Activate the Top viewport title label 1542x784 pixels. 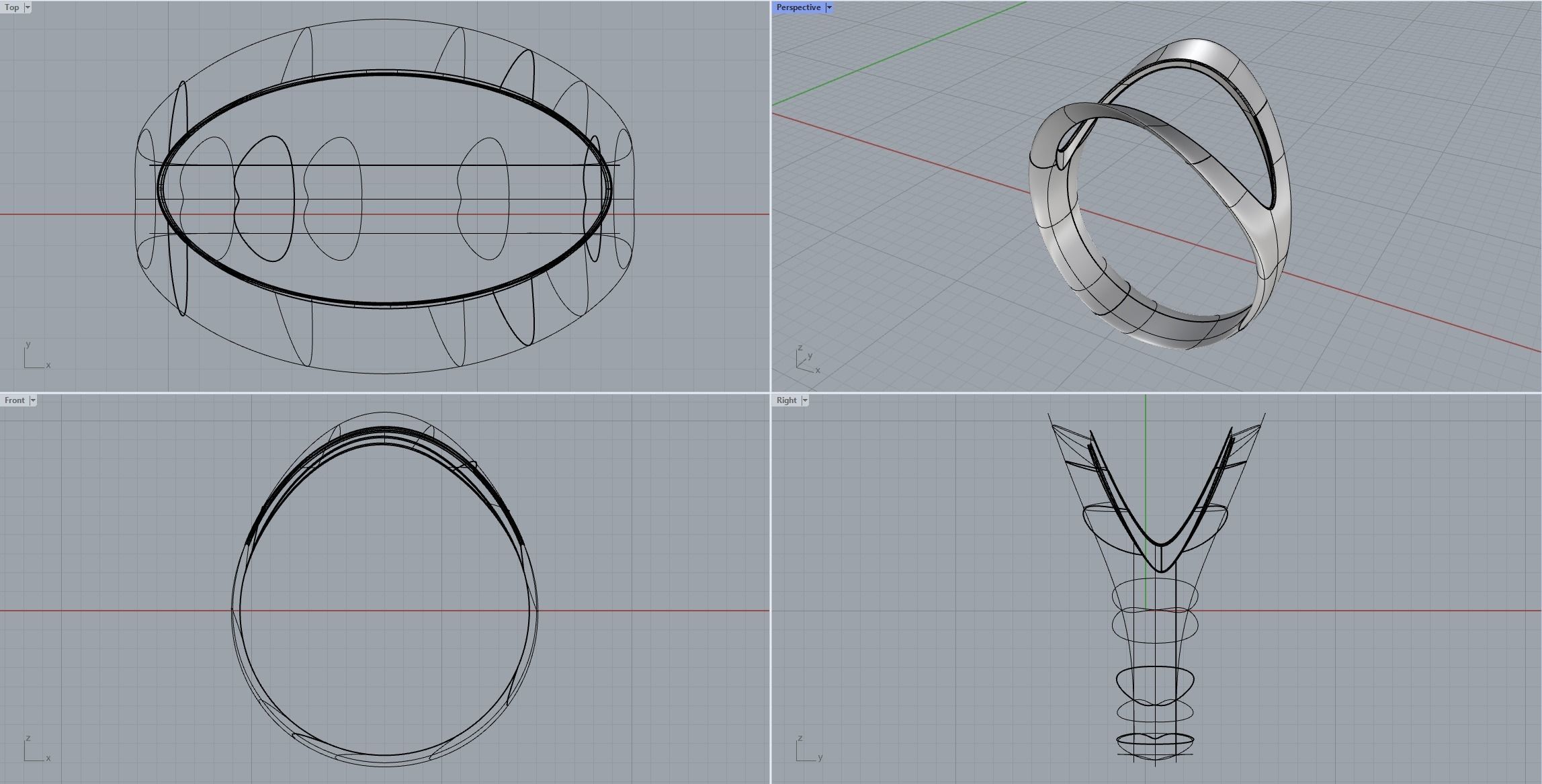(12, 7)
